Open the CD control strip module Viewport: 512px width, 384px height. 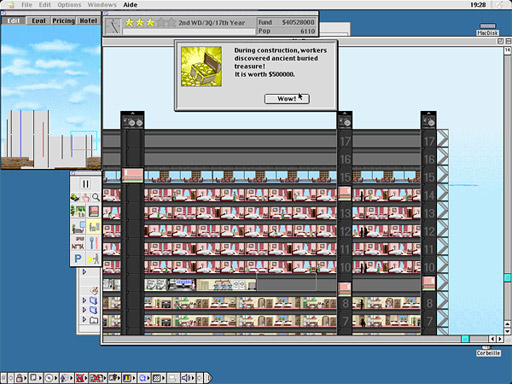pos(50,378)
